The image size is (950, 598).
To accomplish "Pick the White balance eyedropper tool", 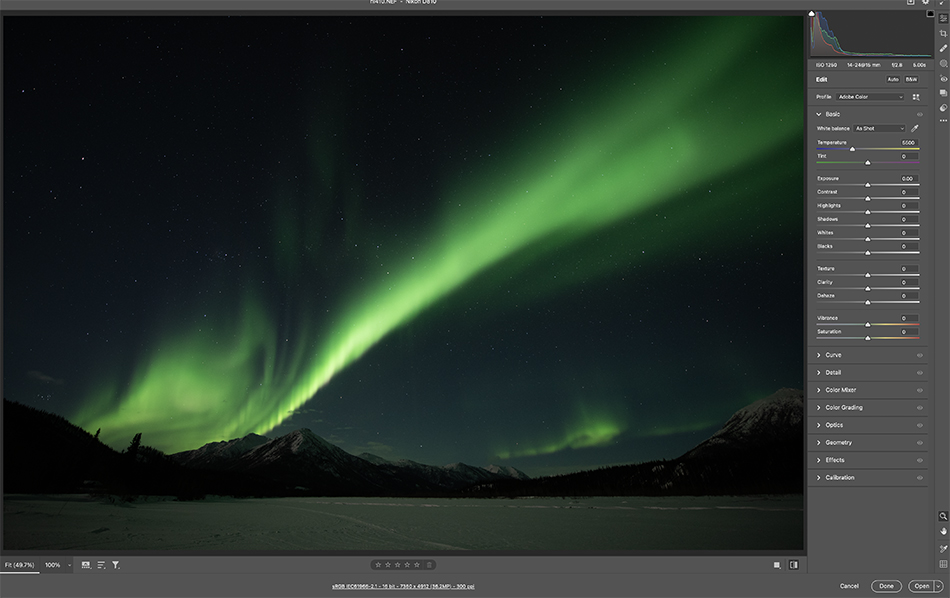I will pyautogui.click(x=915, y=128).
